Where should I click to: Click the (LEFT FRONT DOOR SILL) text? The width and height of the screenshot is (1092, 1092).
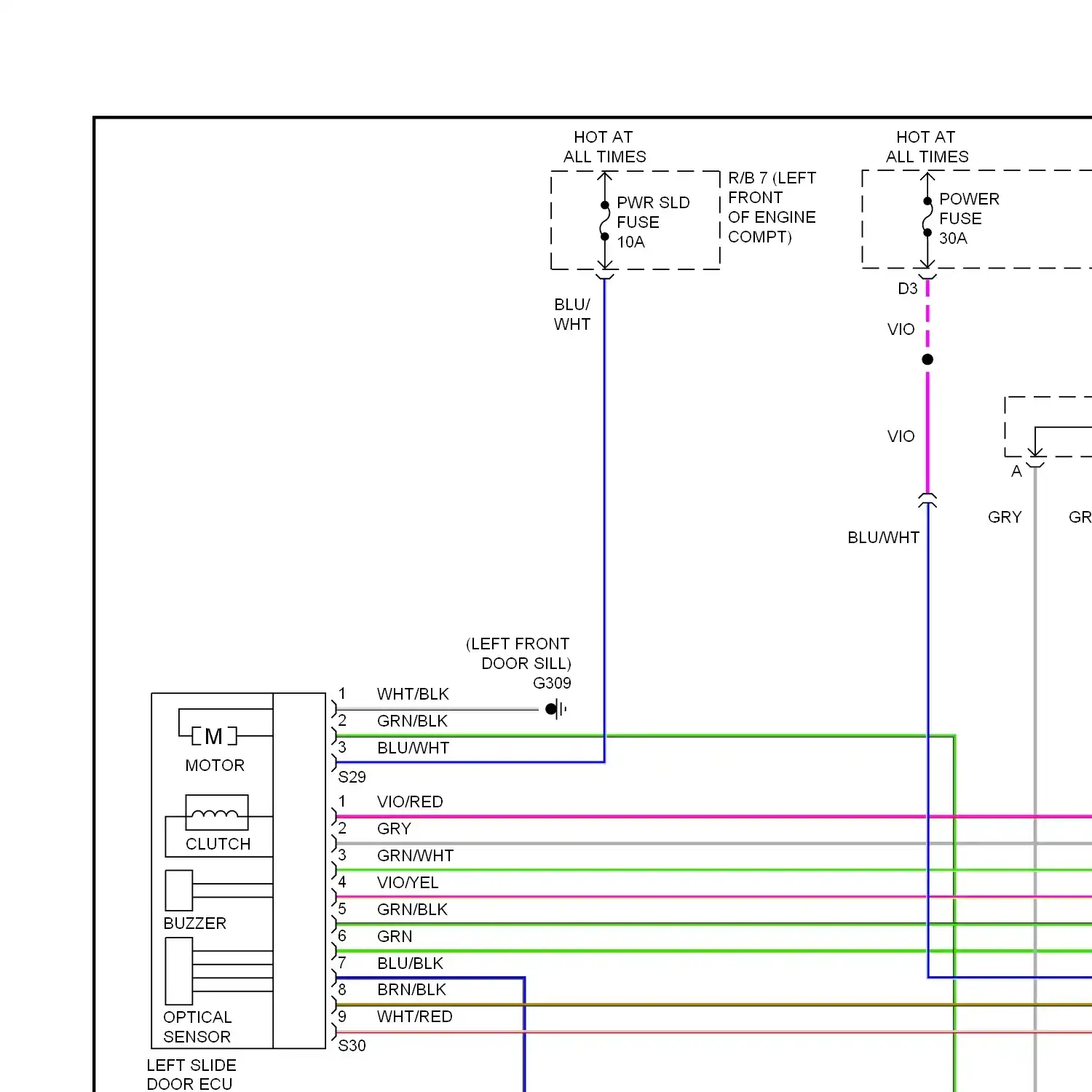click(518, 653)
